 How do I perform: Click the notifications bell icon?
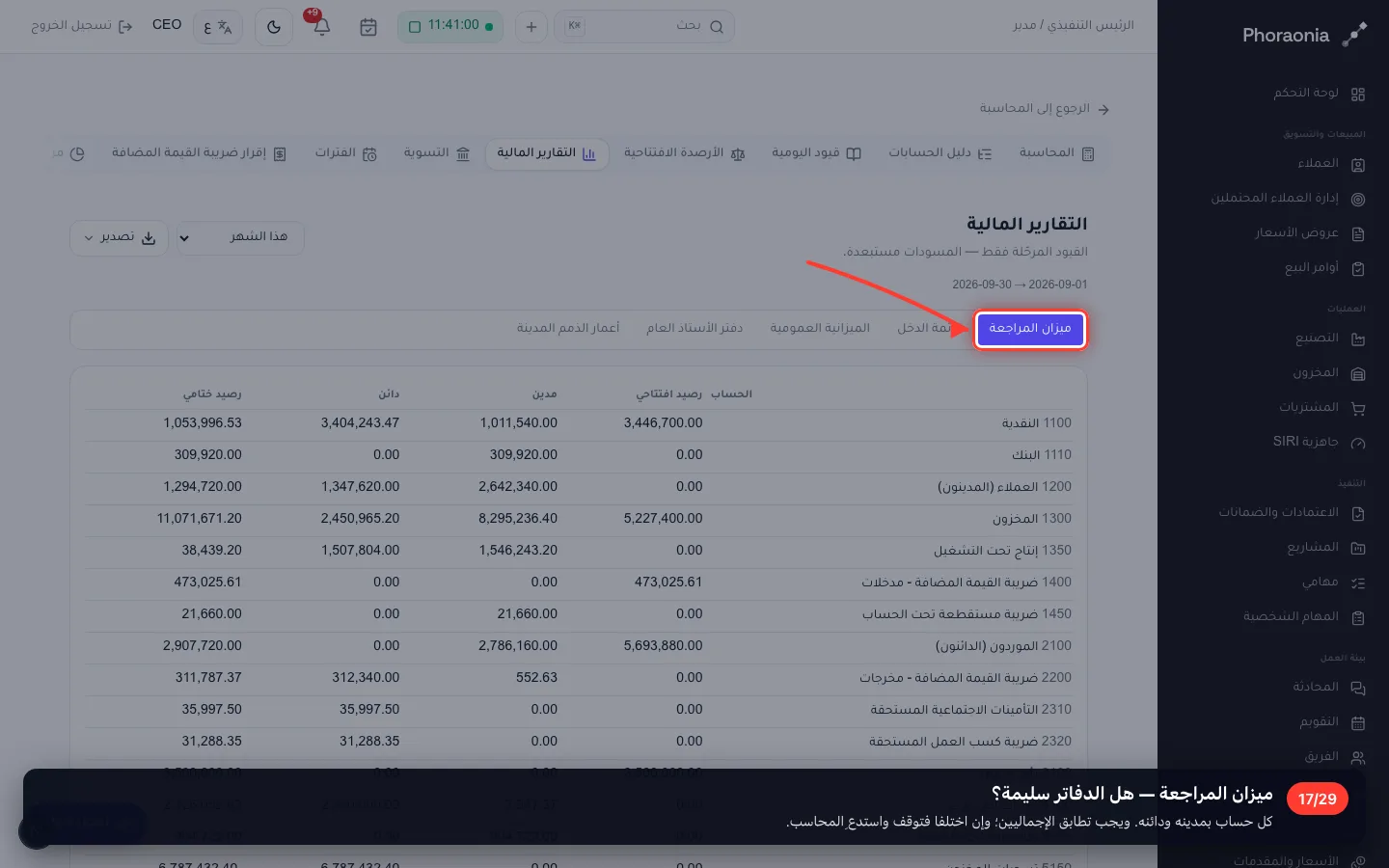coord(322,27)
